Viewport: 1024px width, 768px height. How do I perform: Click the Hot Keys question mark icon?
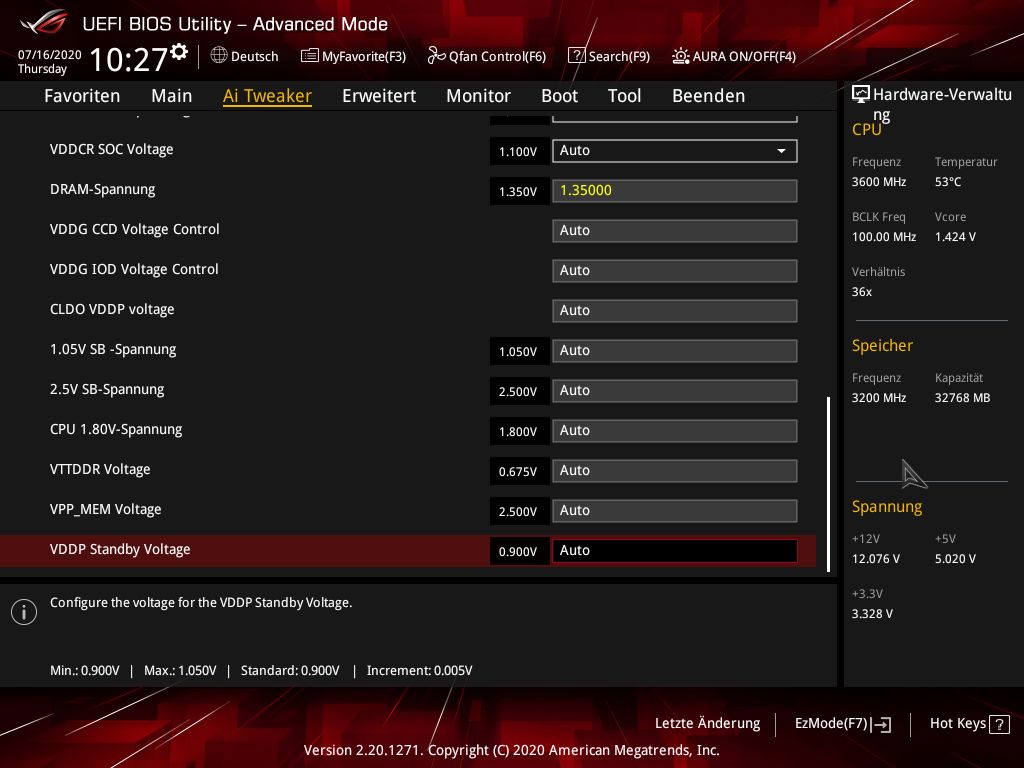click(999, 724)
